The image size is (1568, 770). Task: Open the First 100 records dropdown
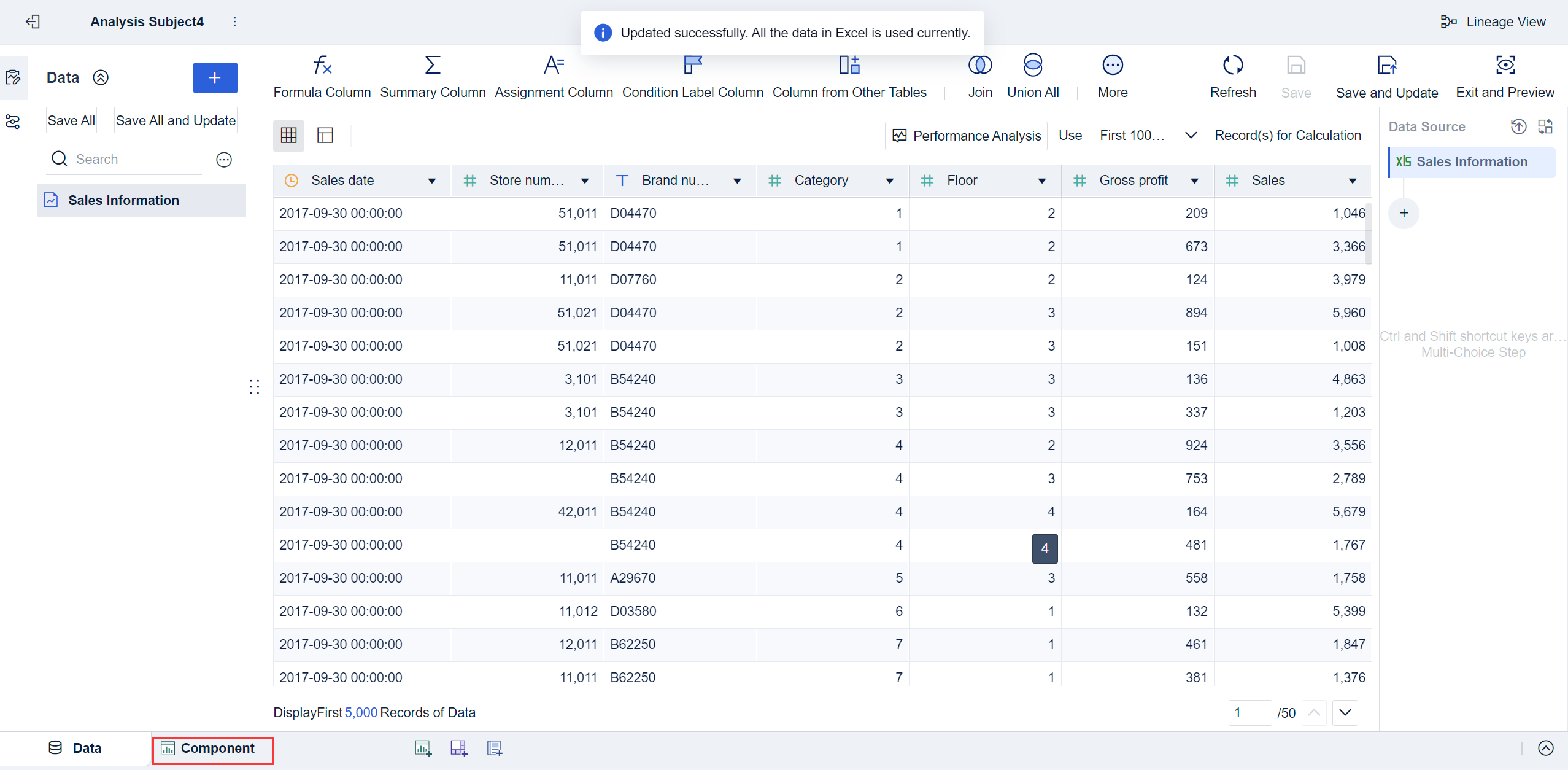tap(1147, 135)
